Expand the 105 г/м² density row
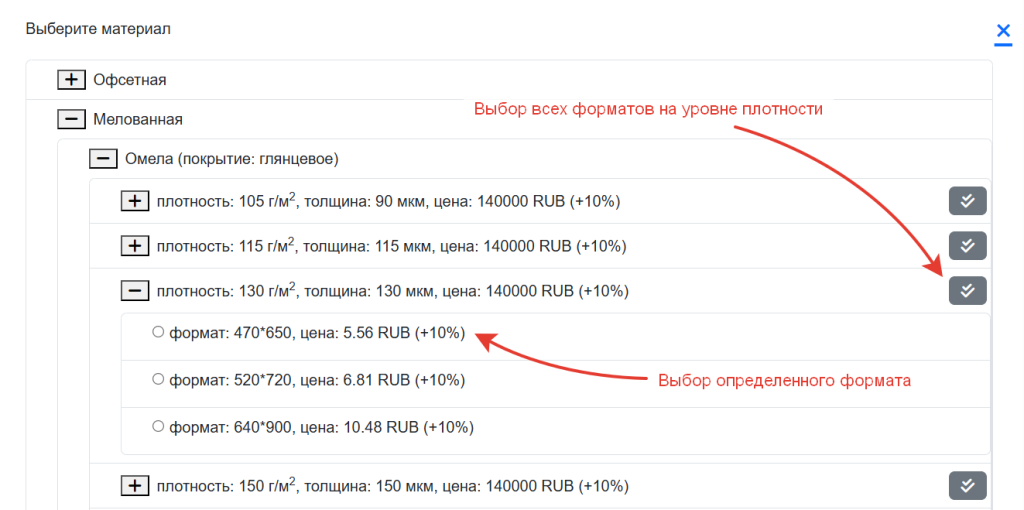This screenshot has width=1024, height=510. click(x=135, y=201)
